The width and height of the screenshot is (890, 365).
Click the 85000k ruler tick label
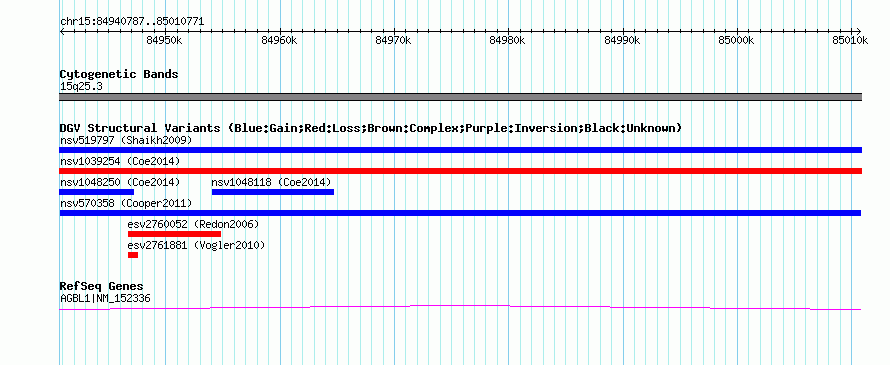(737, 40)
